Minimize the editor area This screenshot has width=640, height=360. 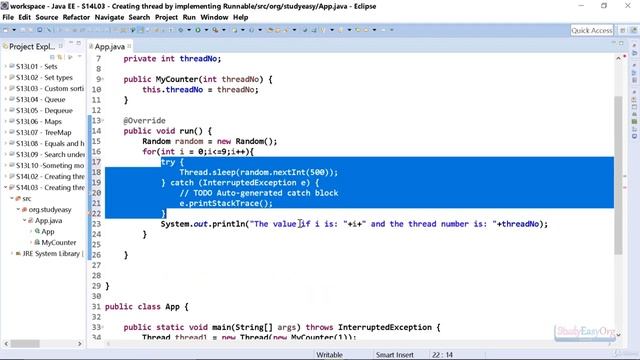613,43
